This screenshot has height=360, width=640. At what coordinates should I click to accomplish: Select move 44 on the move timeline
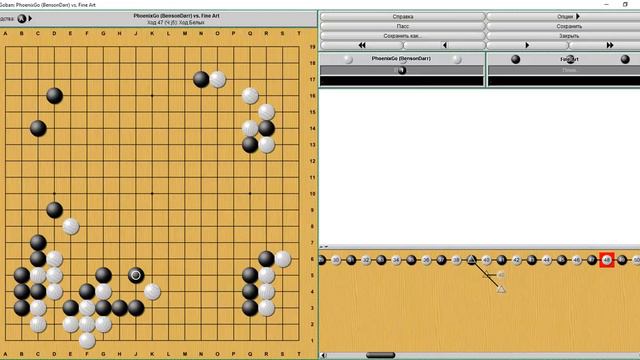tap(547, 260)
